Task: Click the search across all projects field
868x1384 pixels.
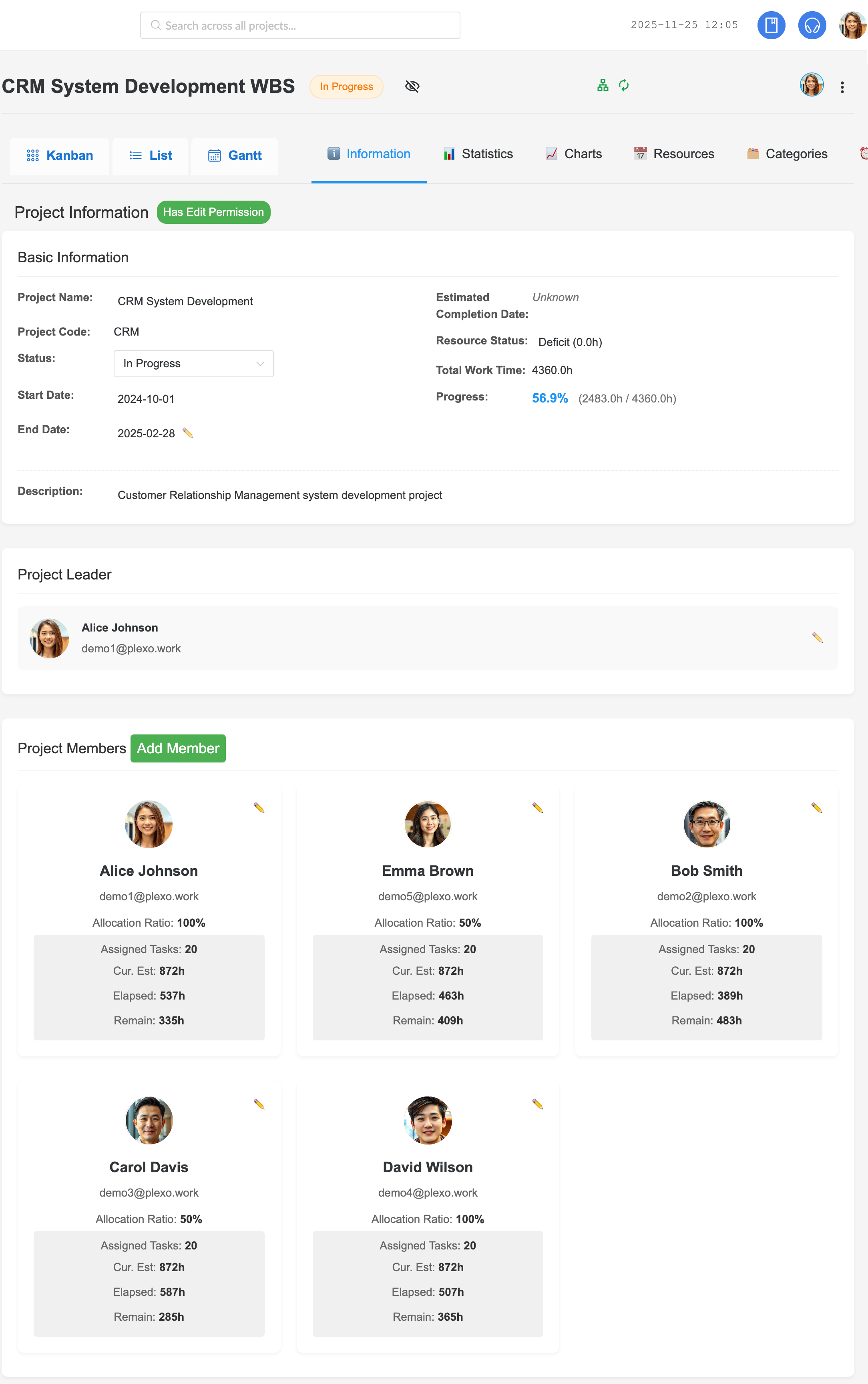Action: (x=299, y=25)
